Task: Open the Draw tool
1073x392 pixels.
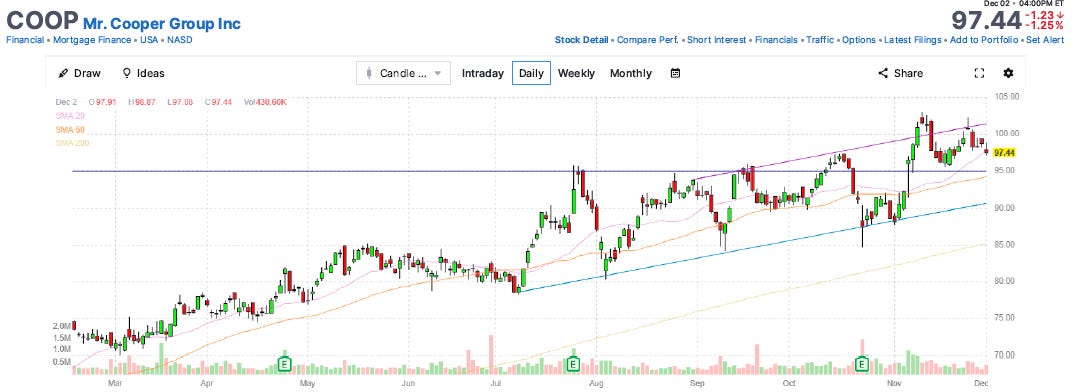Action: coord(79,73)
